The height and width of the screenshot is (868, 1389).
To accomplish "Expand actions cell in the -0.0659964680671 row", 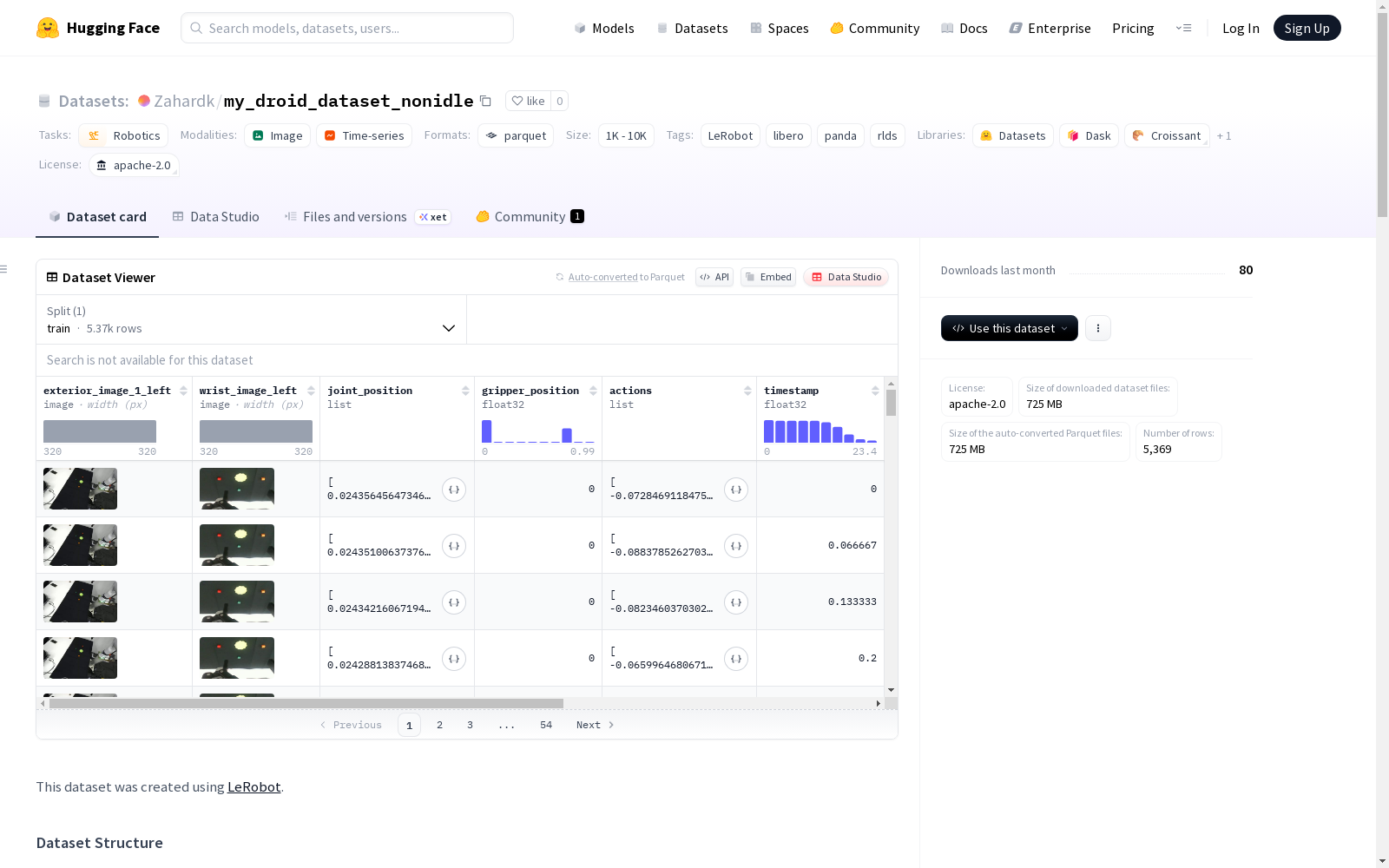I will [736, 659].
